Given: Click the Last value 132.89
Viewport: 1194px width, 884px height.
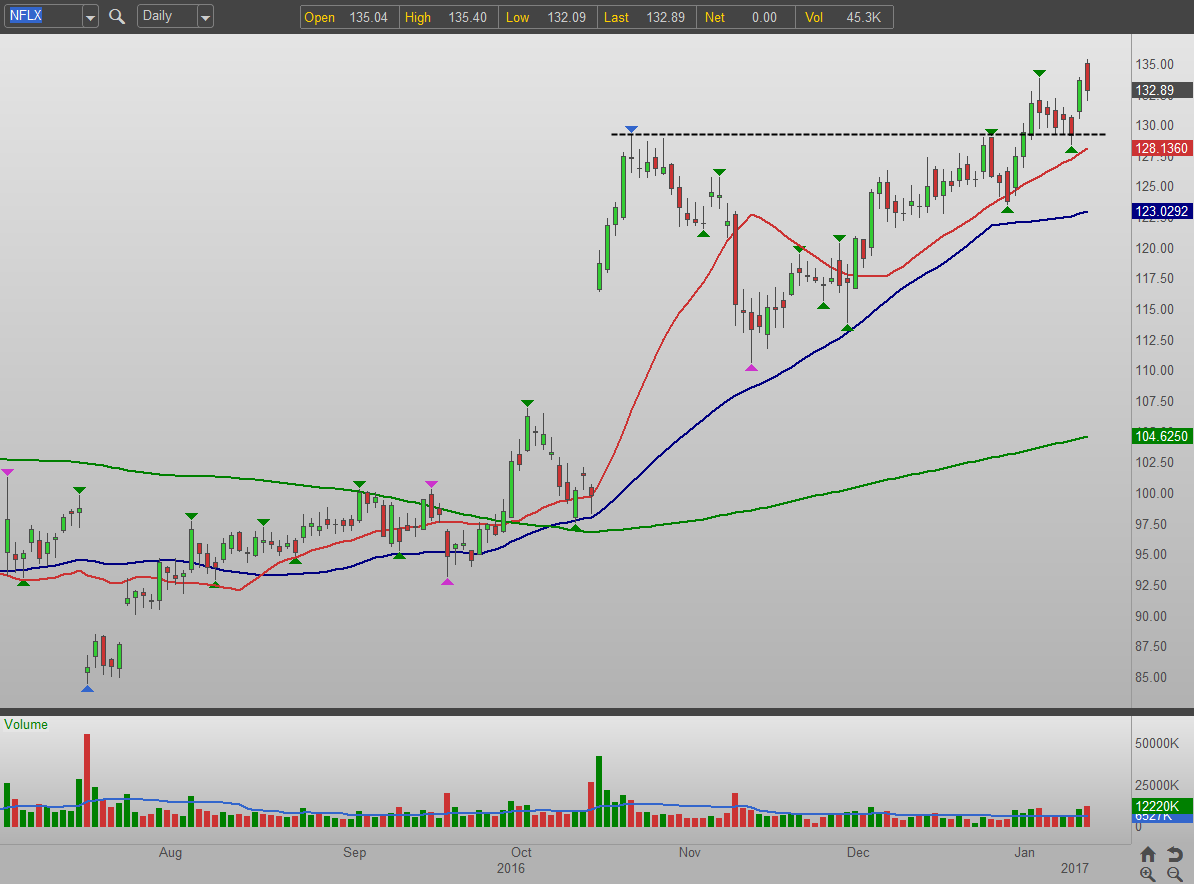Looking at the screenshot, I should (666, 17).
